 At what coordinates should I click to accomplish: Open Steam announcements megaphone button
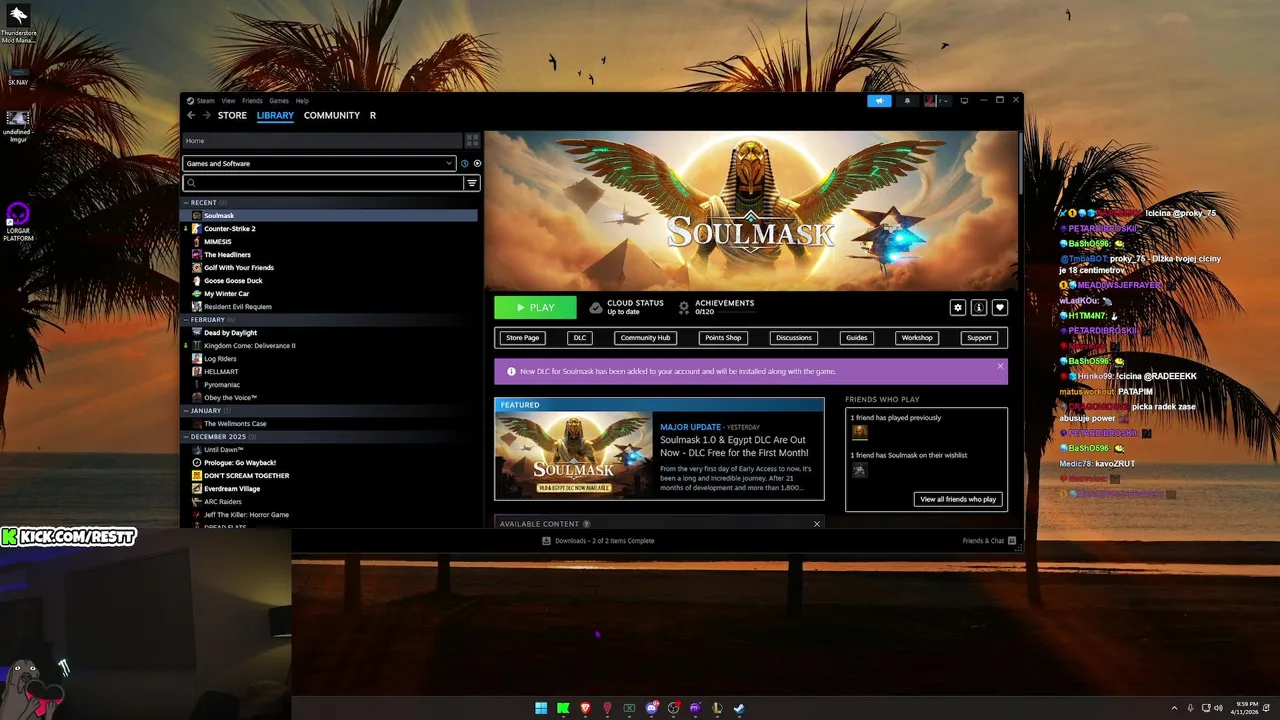coord(879,100)
